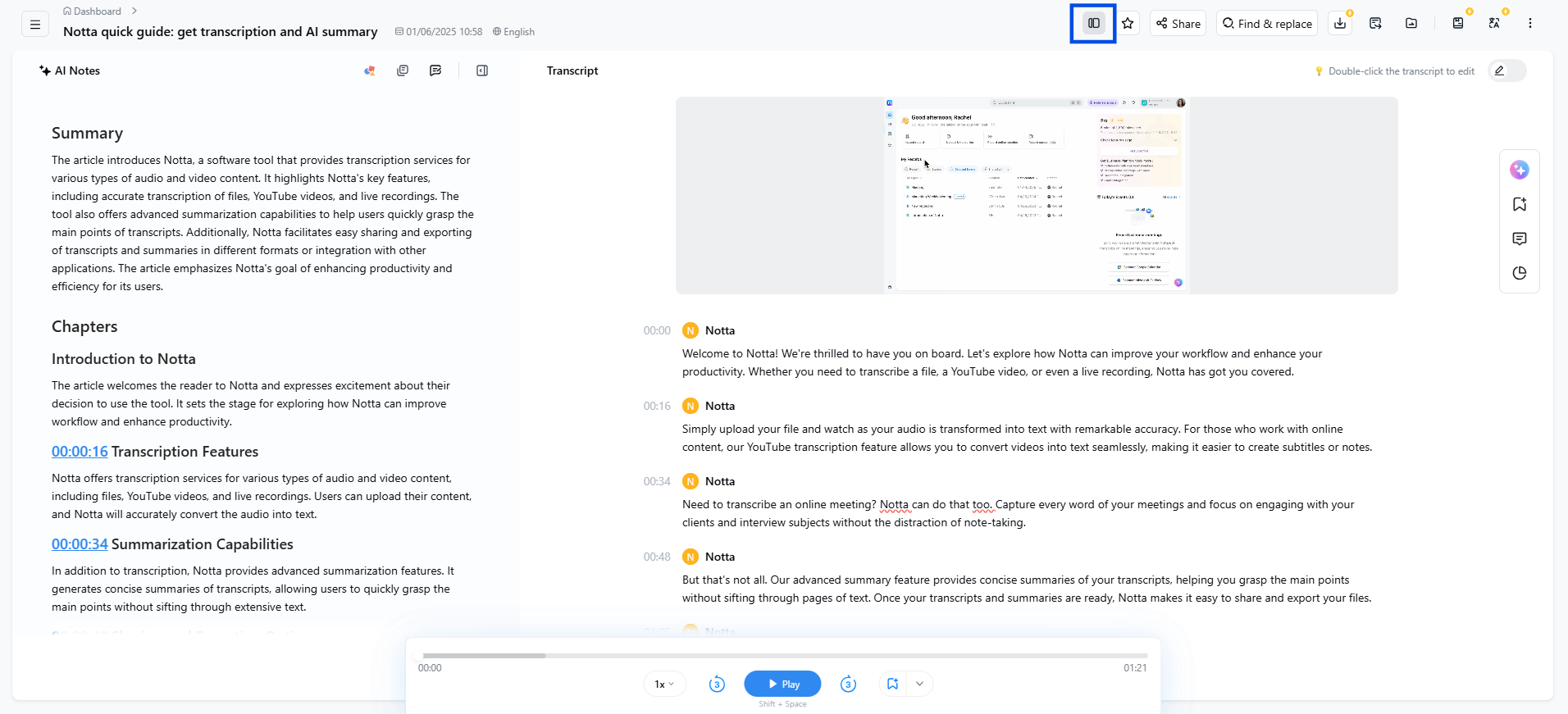The width and height of the screenshot is (1568, 714).
Task: Star this recording as favorite
Action: (1128, 24)
